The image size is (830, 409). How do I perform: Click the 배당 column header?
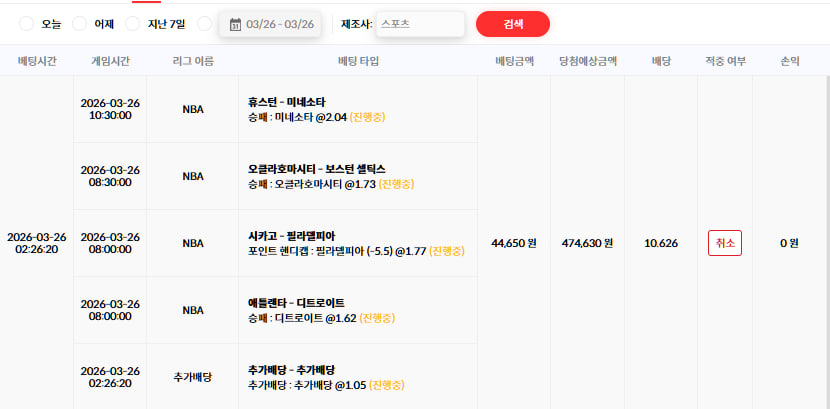pos(661,61)
